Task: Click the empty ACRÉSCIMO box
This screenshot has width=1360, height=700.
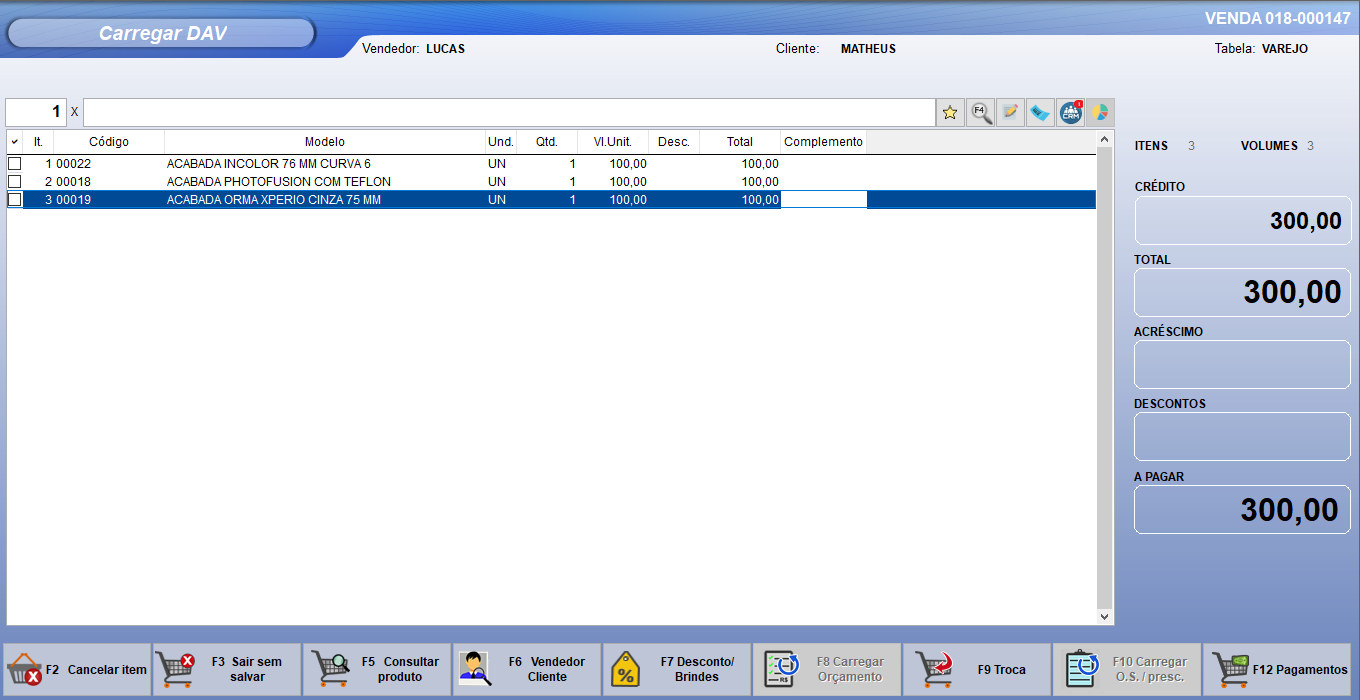Action: 1242,364
